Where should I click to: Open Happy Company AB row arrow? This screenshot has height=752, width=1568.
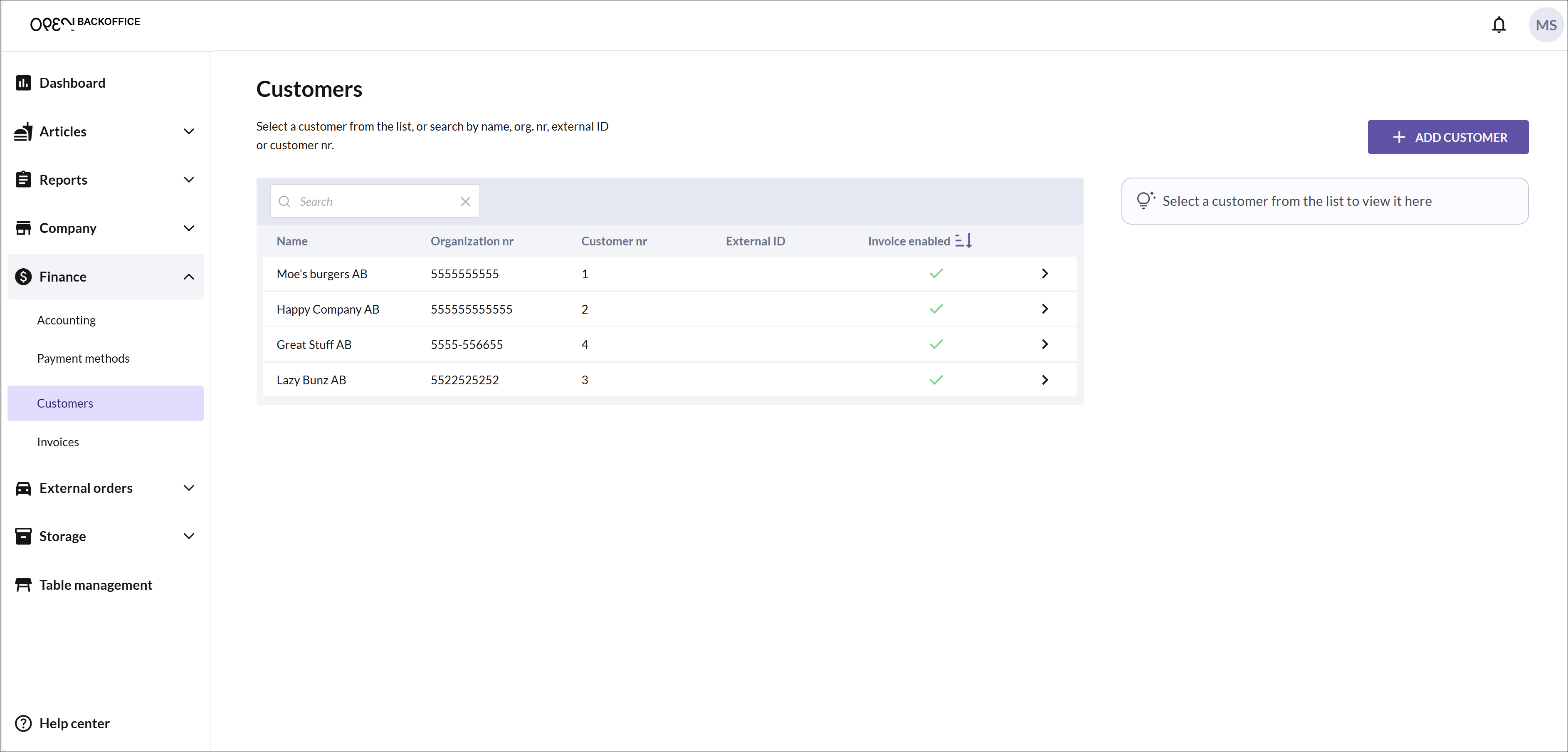[x=1045, y=309]
